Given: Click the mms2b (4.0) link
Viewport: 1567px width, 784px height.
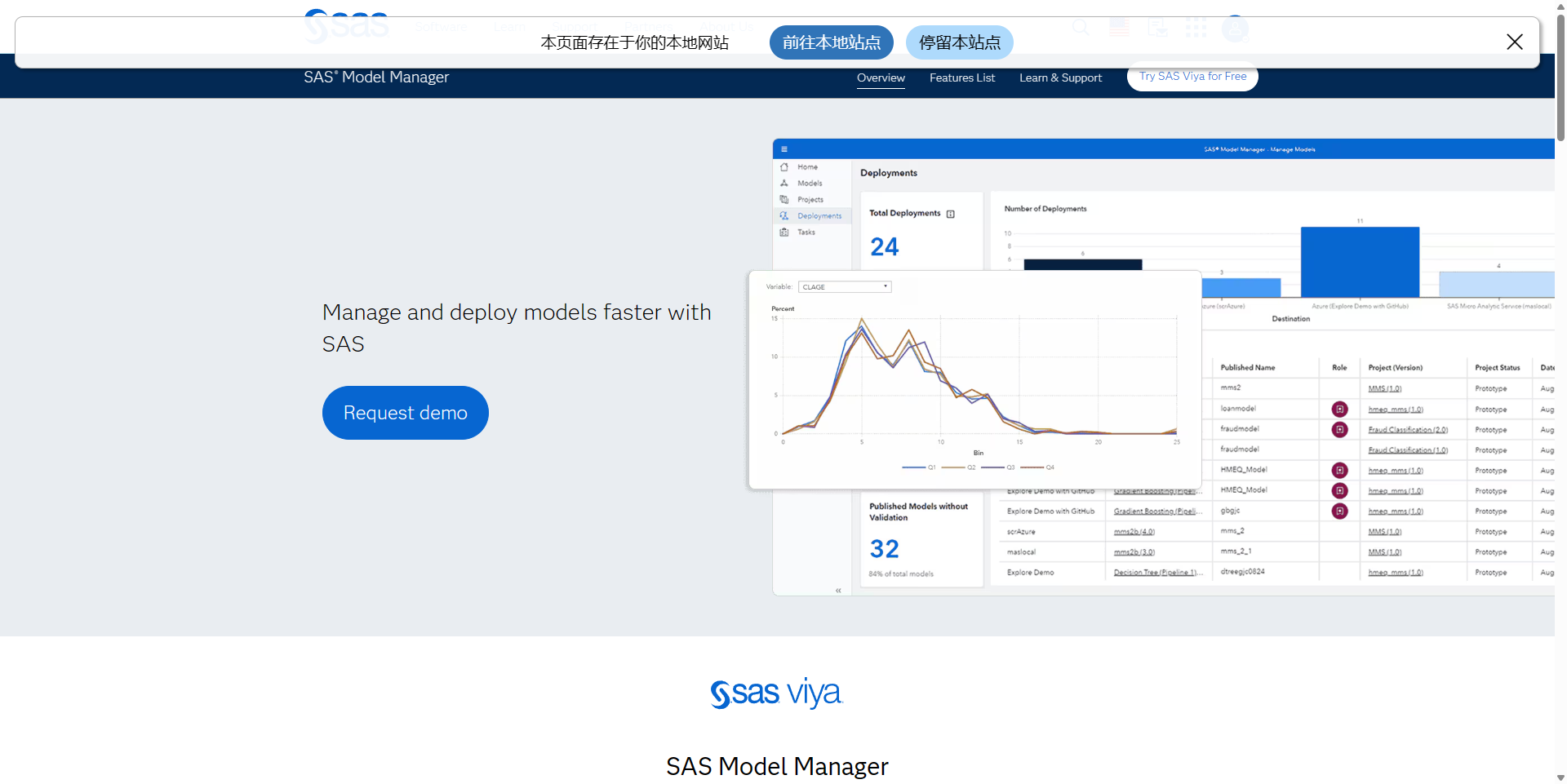Looking at the screenshot, I should (1134, 532).
